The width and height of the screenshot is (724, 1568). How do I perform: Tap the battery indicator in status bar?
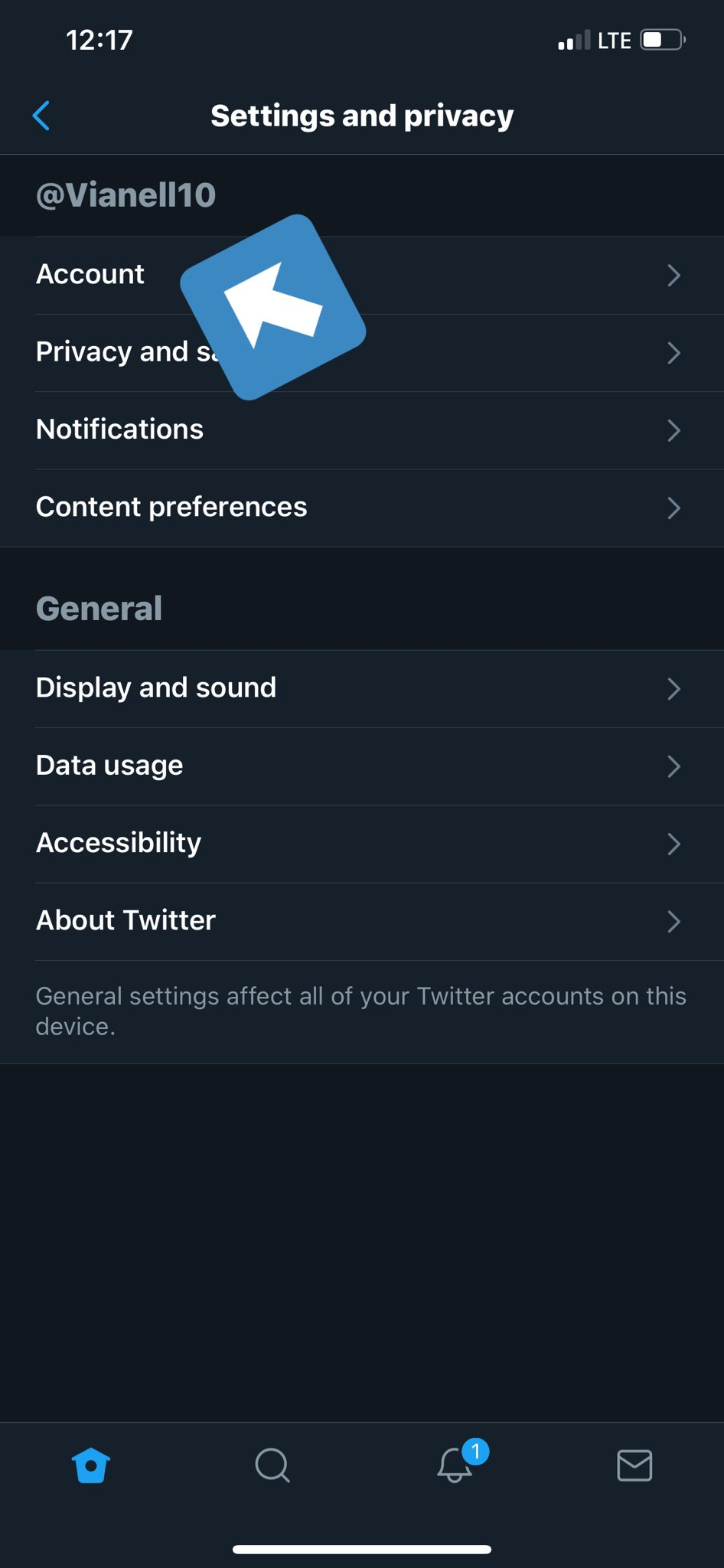(x=663, y=40)
